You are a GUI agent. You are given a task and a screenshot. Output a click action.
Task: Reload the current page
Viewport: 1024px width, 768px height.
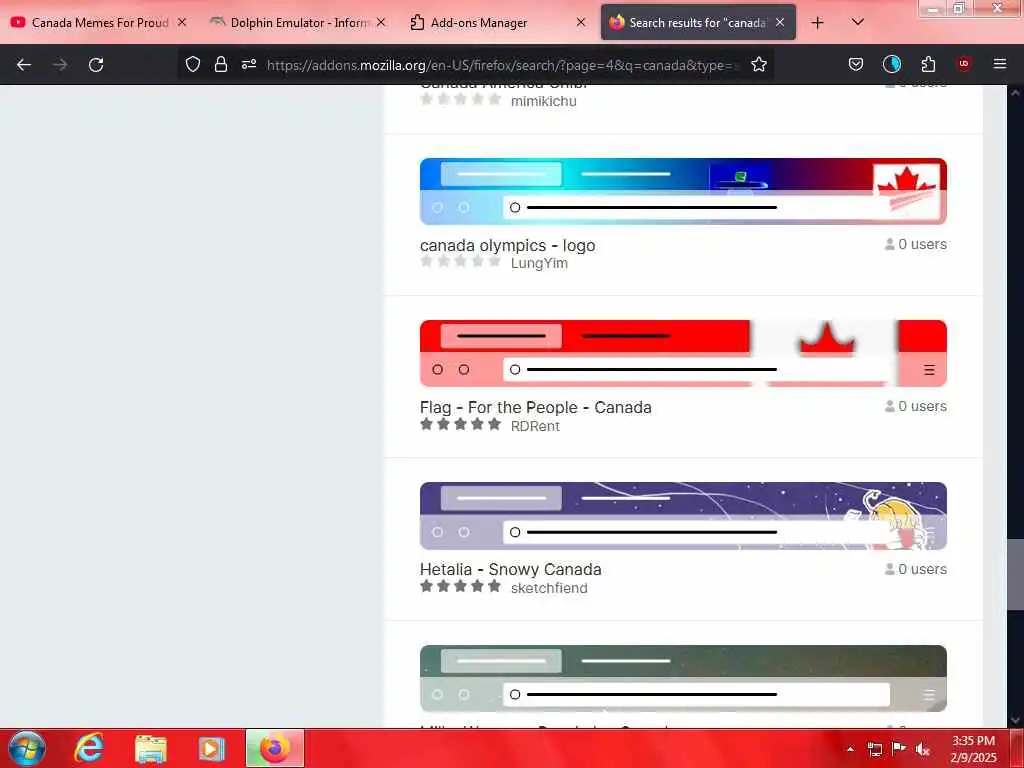(96, 65)
